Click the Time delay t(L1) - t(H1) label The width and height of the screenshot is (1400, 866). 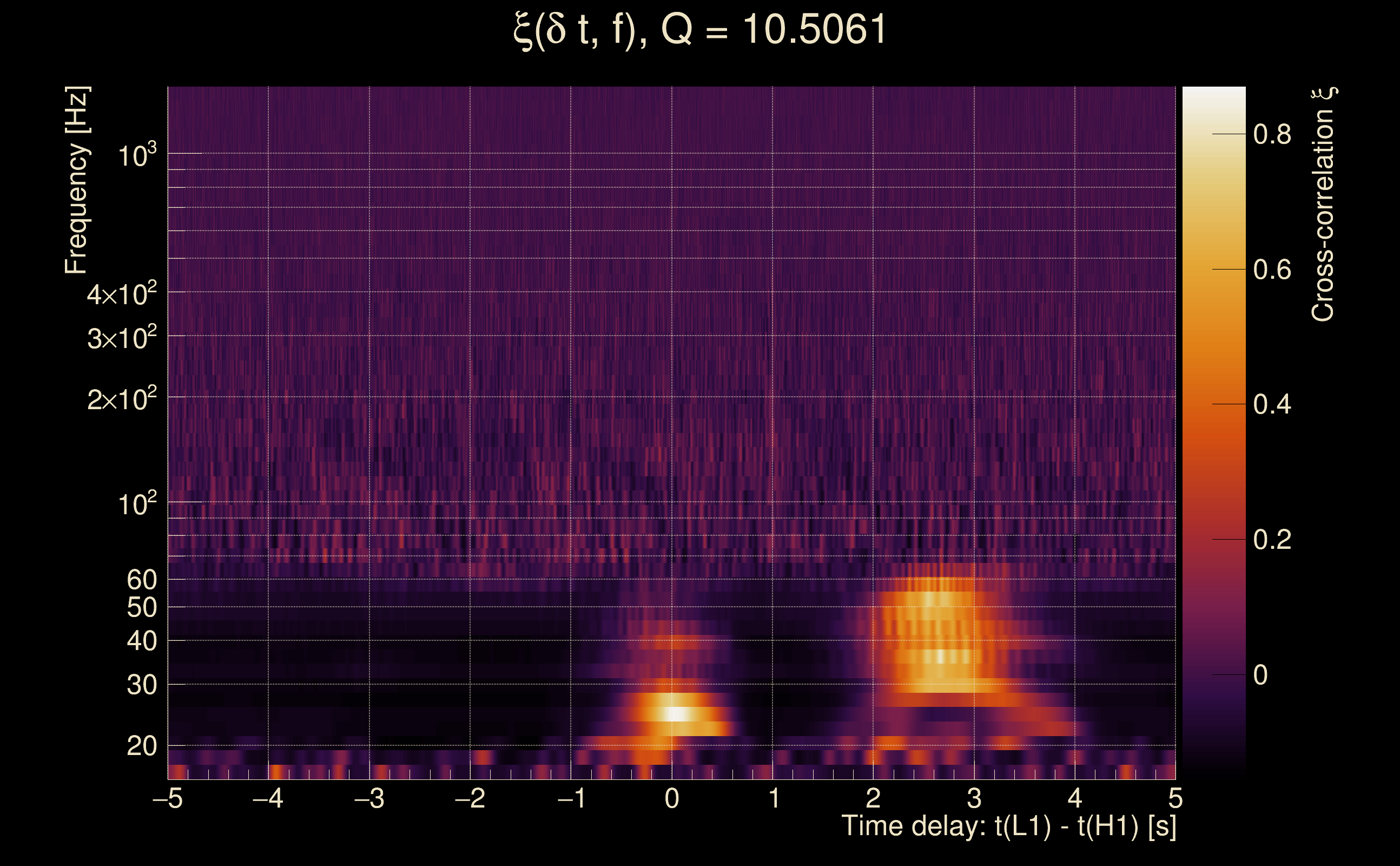[1008, 826]
